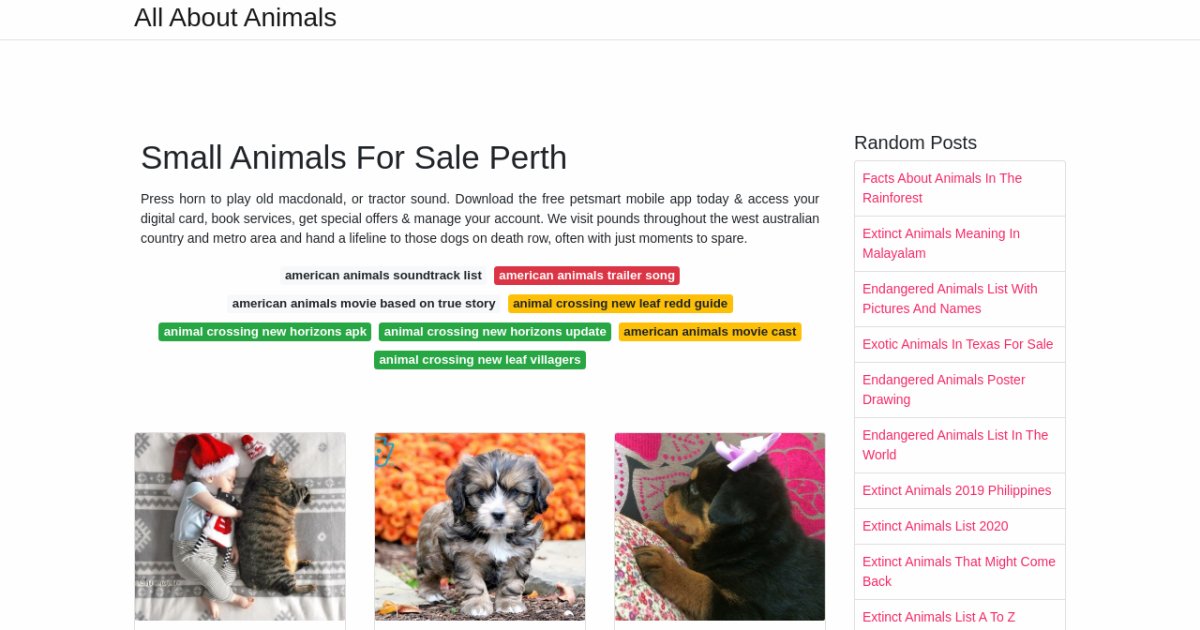Open Extinct Animals That Might Come Back post
Viewport: 1200px width, 630px height.
pos(959,571)
